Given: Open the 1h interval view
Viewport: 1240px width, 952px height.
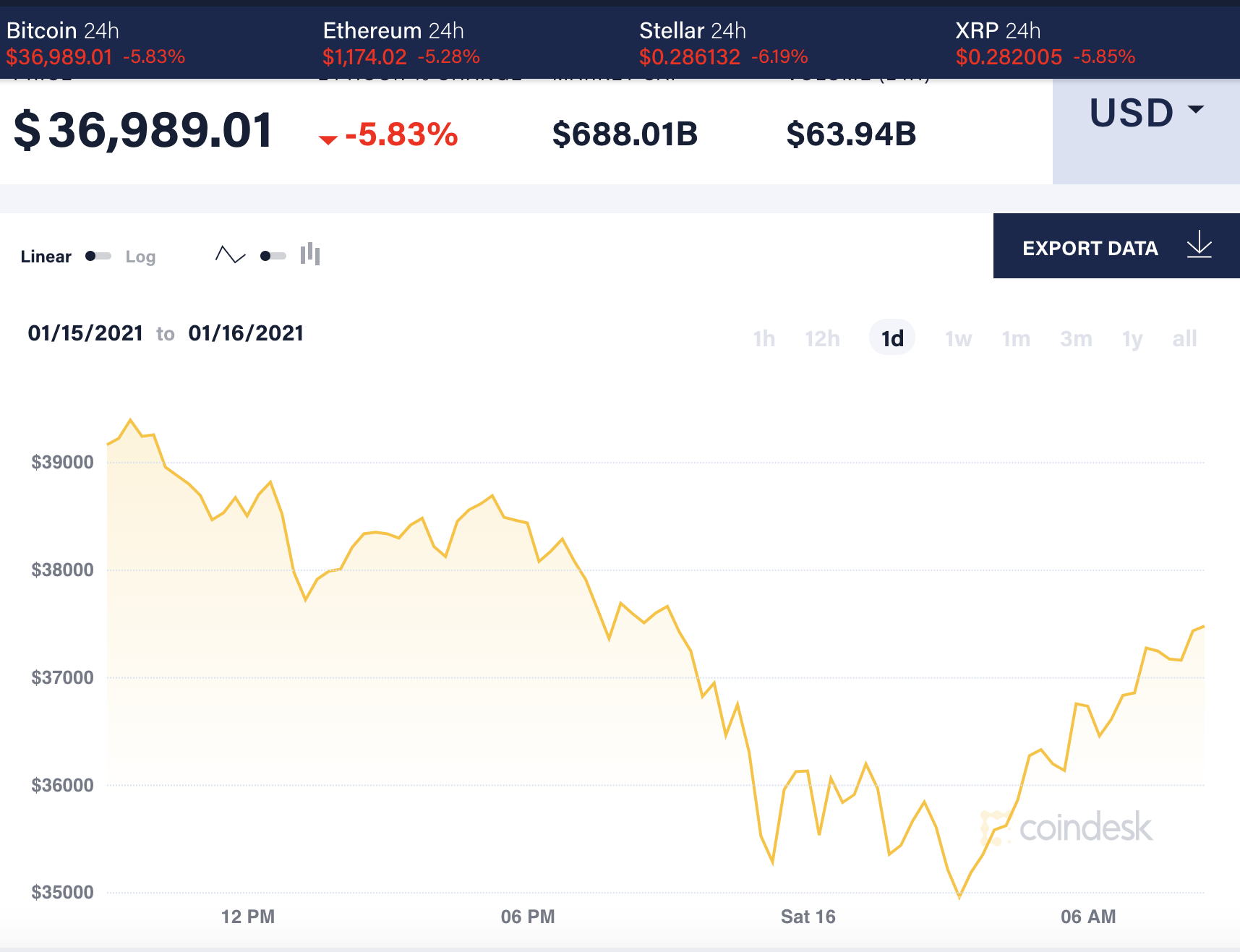Looking at the screenshot, I should 764,338.
